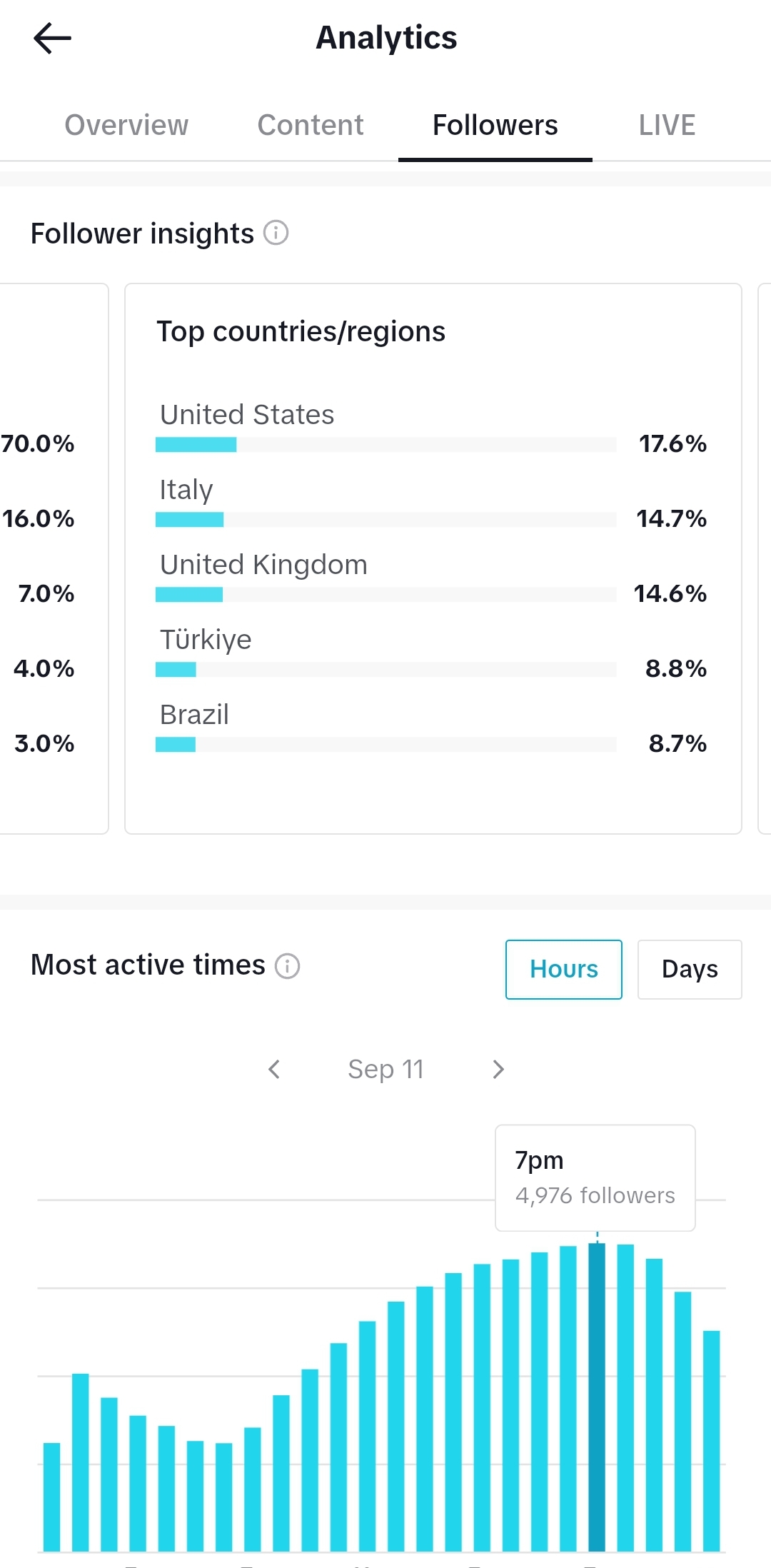Go to next date after Sep 11
The width and height of the screenshot is (771, 1568).
point(498,1069)
